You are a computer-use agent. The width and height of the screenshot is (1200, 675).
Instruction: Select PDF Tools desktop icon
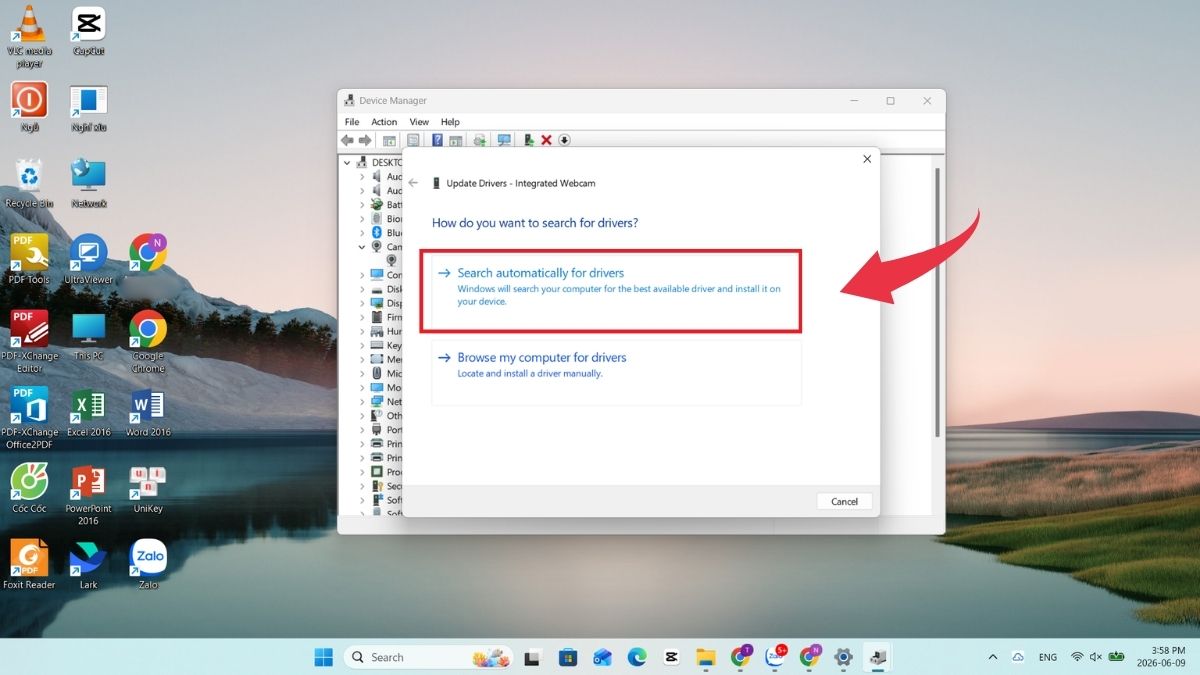(30, 260)
